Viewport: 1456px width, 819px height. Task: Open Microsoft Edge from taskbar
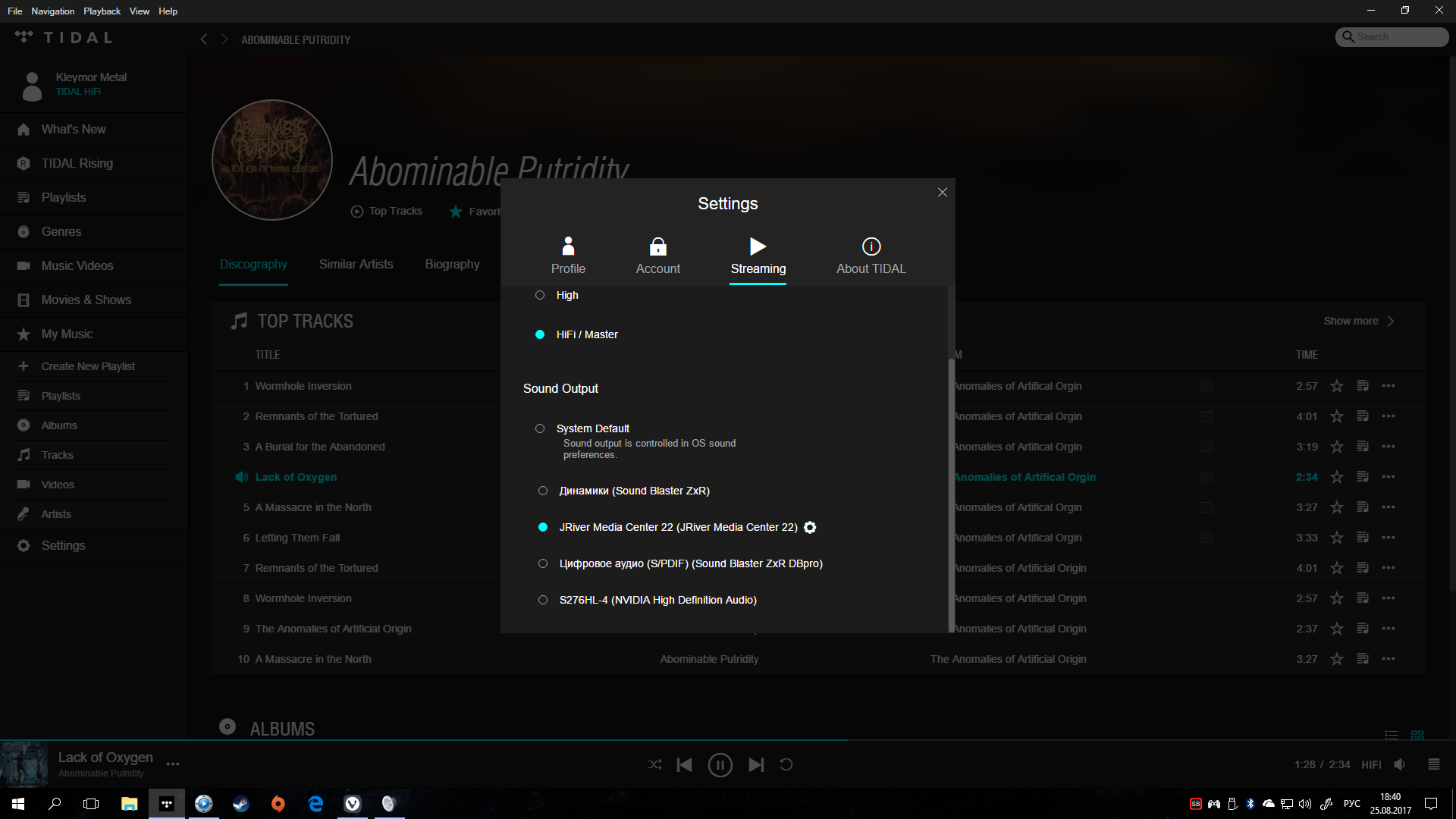pyautogui.click(x=315, y=804)
